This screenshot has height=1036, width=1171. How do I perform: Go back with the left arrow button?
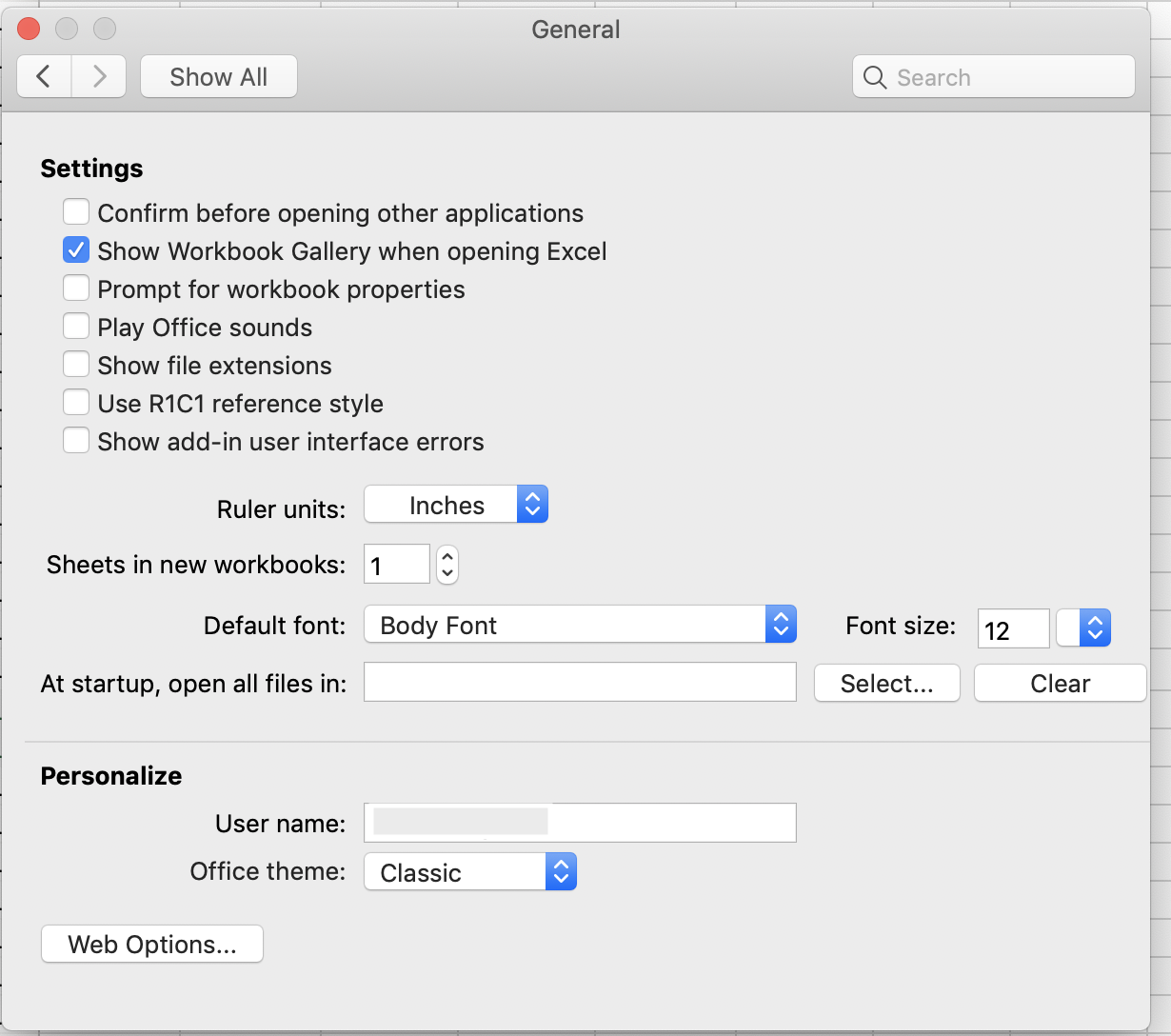[x=44, y=76]
